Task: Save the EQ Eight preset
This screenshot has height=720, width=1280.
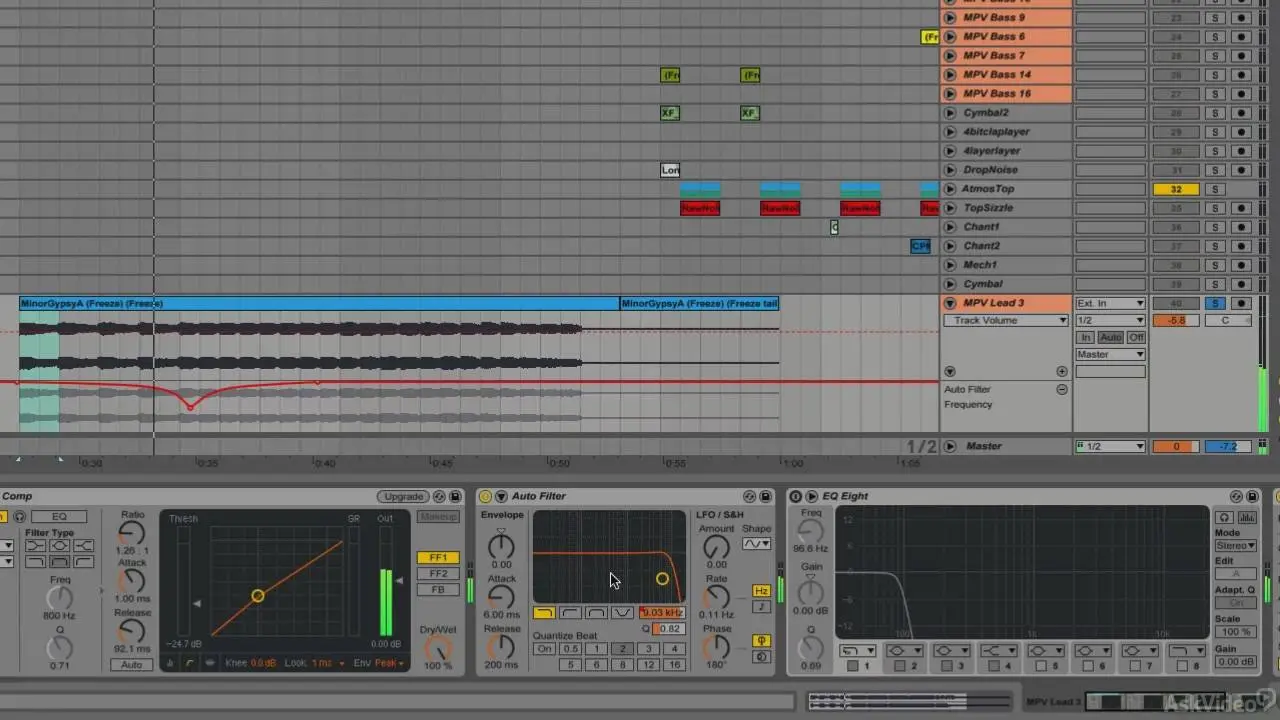Action: point(1252,496)
